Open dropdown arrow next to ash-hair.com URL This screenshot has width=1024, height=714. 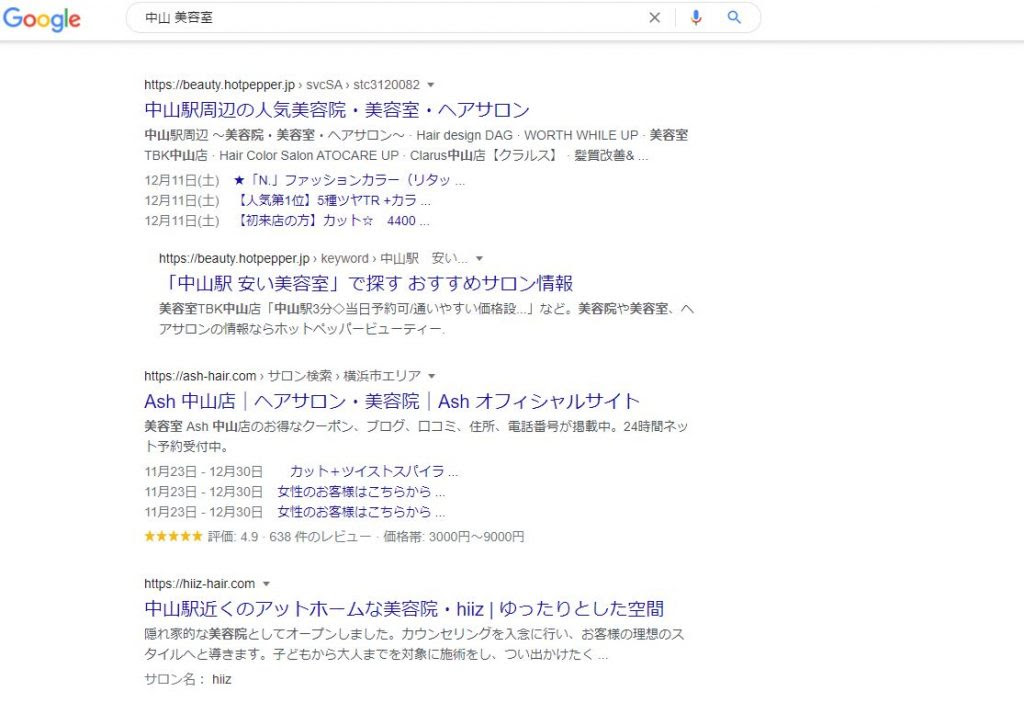pos(431,376)
